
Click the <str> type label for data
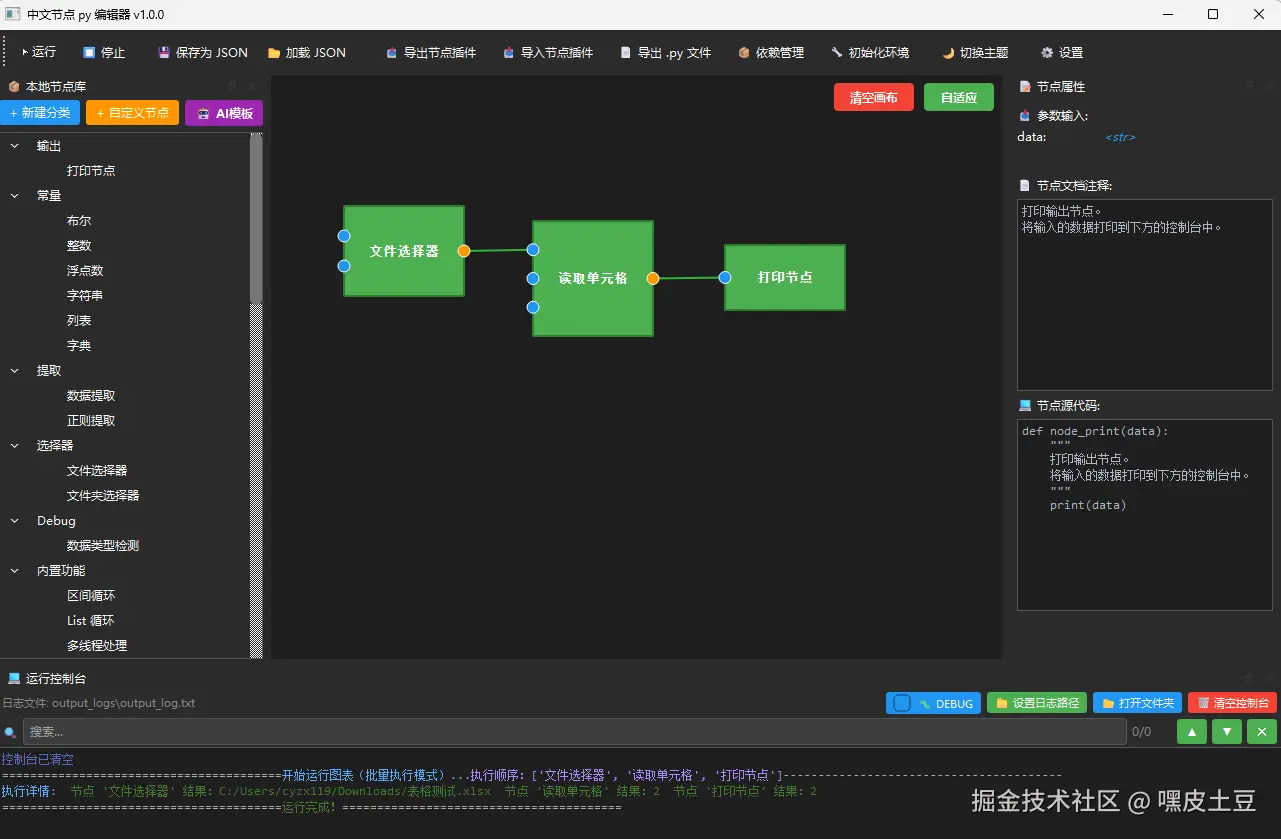click(x=1120, y=137)
